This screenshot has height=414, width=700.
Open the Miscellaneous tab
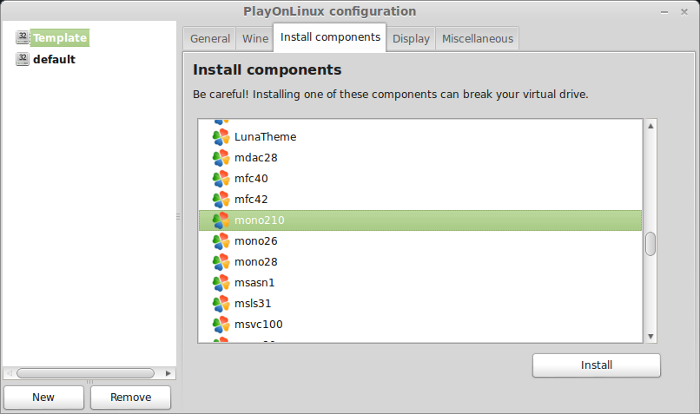coord(477,39)
